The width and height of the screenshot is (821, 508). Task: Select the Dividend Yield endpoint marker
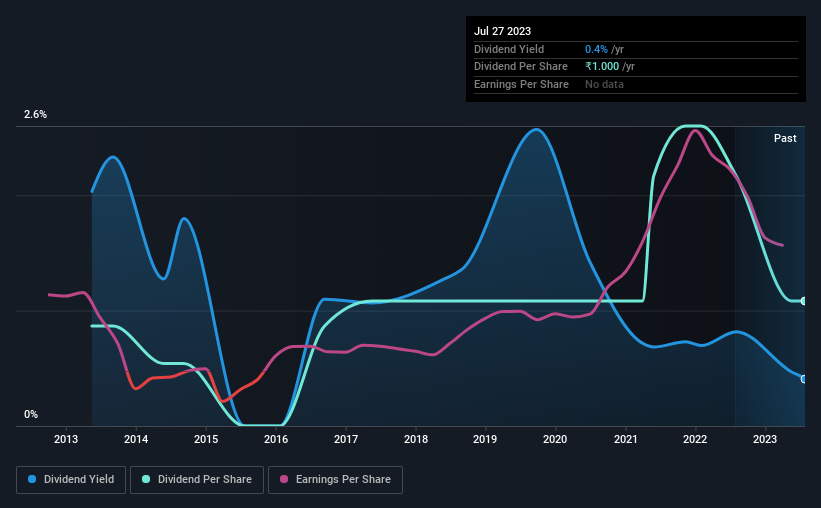tap(804, 379)
